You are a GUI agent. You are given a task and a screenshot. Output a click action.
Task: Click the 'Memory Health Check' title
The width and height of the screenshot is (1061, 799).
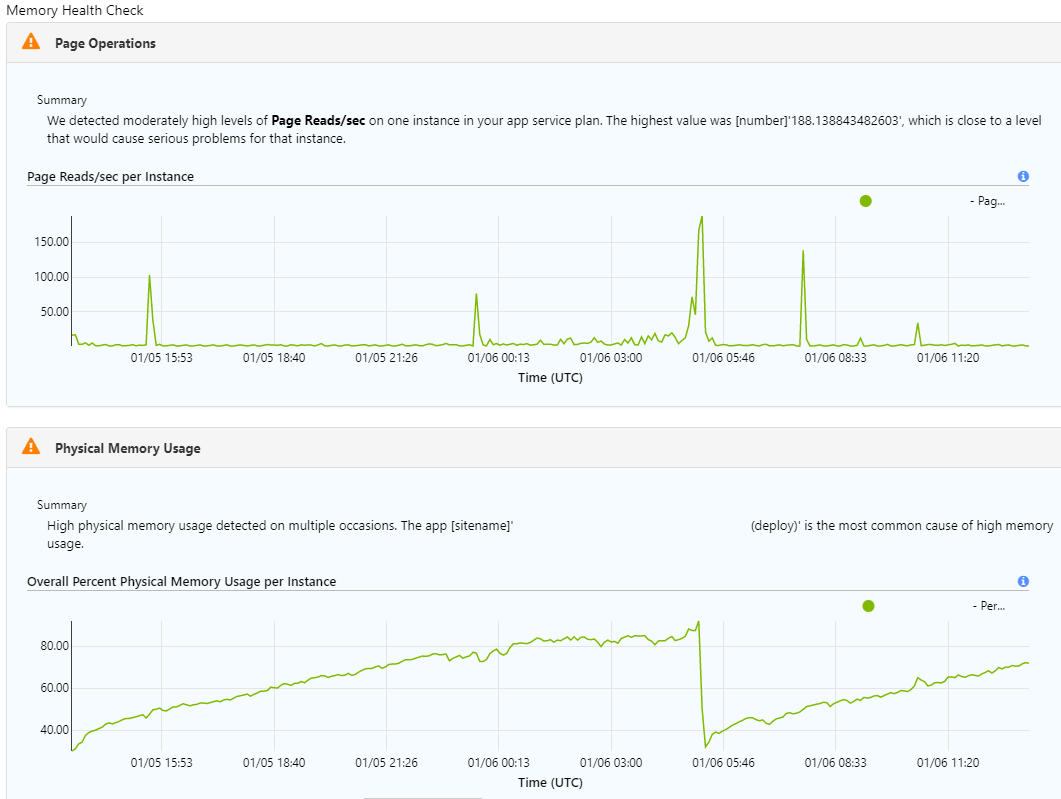(74, 10)
